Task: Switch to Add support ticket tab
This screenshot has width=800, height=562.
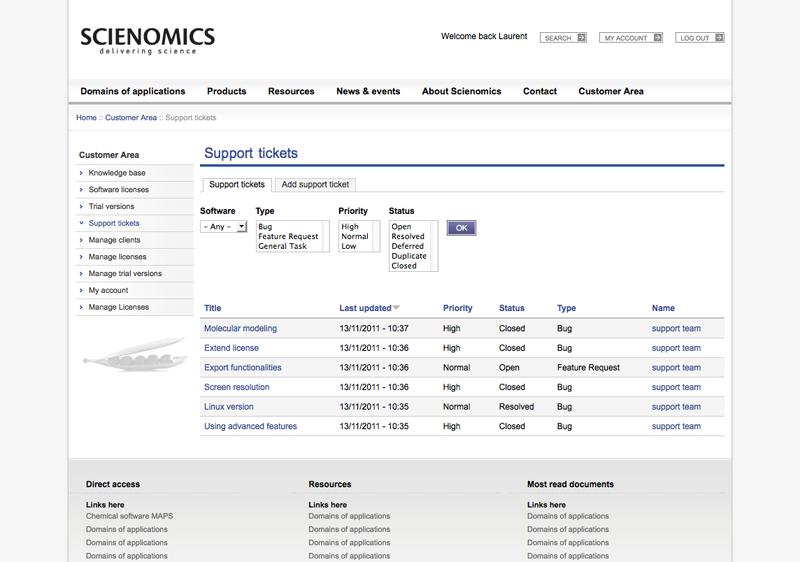Action: tap(315, 185)
